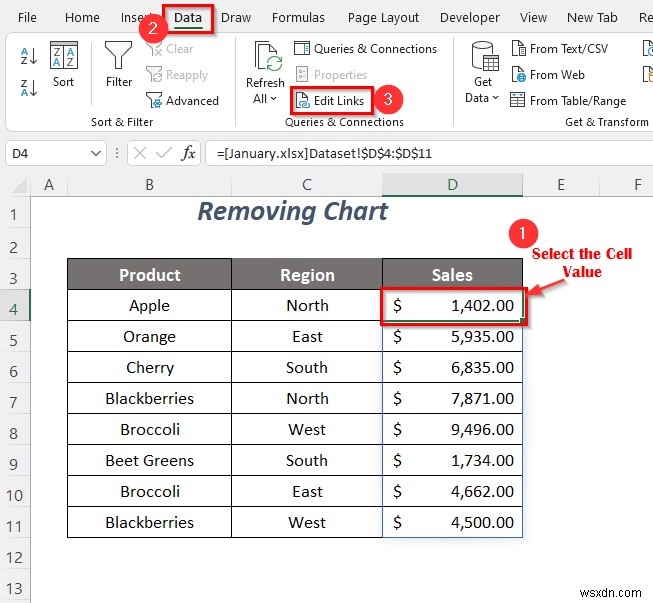Import From Table/Range
This screenshot has height=603, width=653.
(x=568, y=101)
